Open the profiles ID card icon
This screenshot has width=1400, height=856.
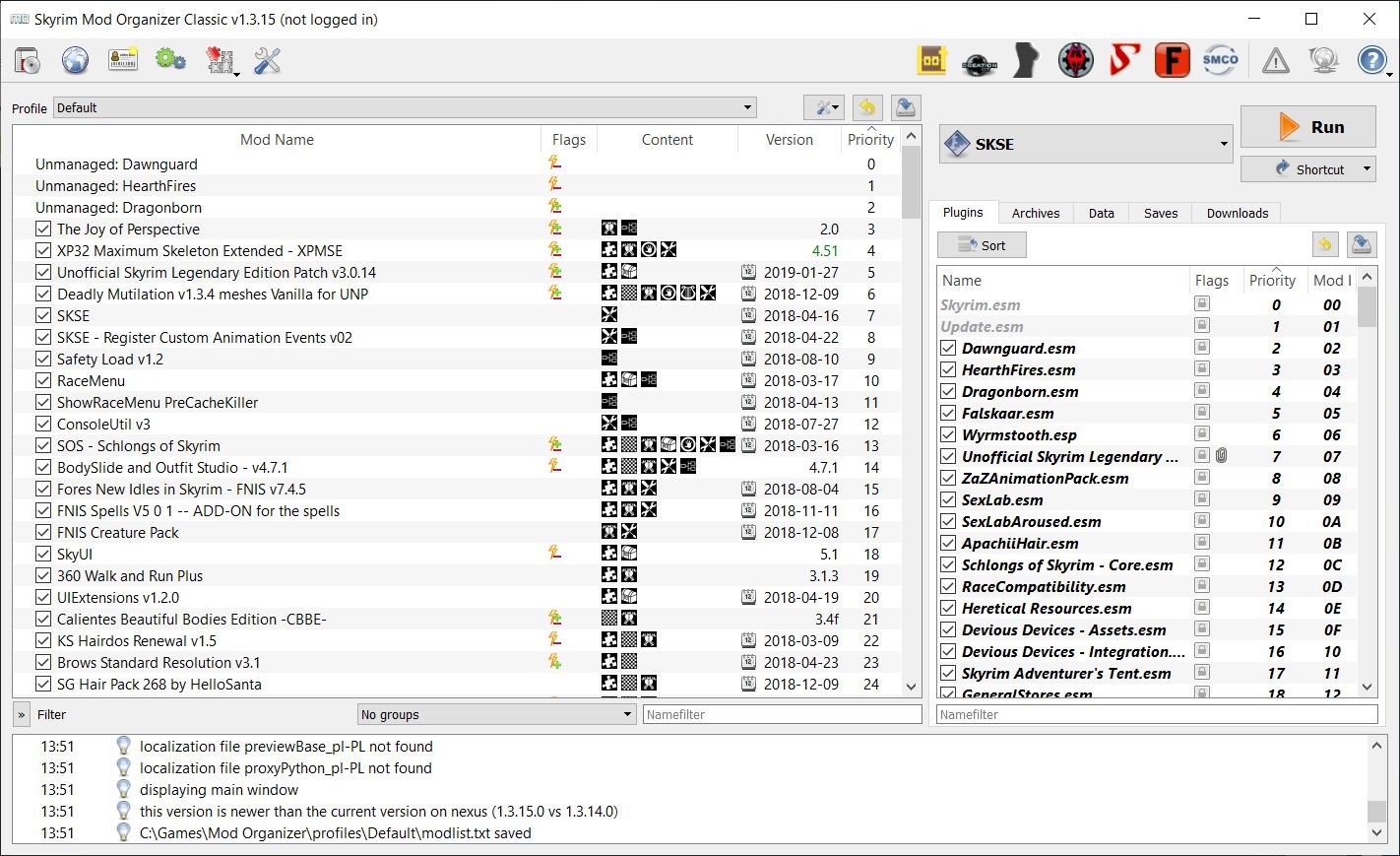(123, 61)
